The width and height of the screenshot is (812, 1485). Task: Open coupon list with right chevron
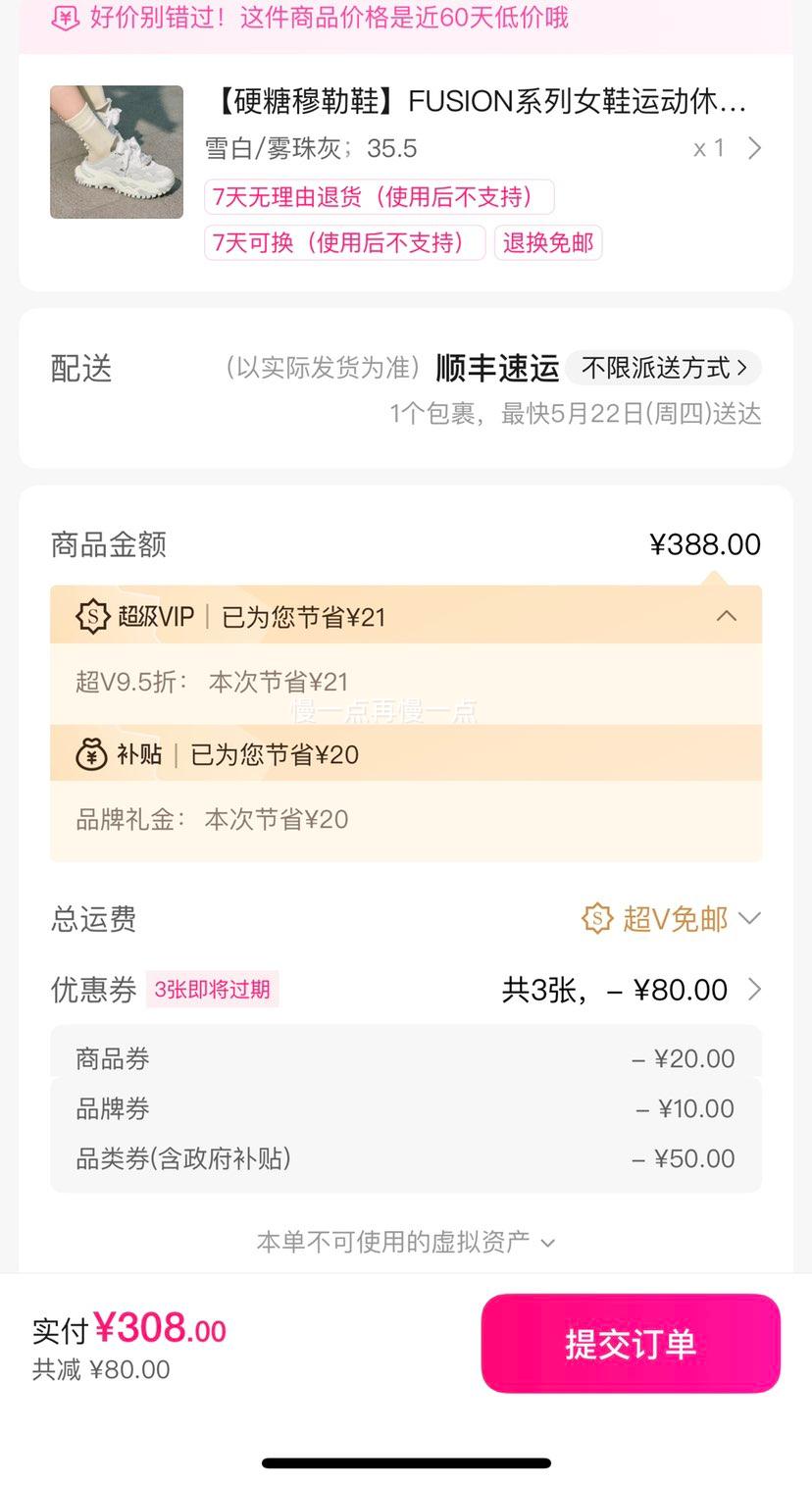pyautogui.click(x=754, y=989)
